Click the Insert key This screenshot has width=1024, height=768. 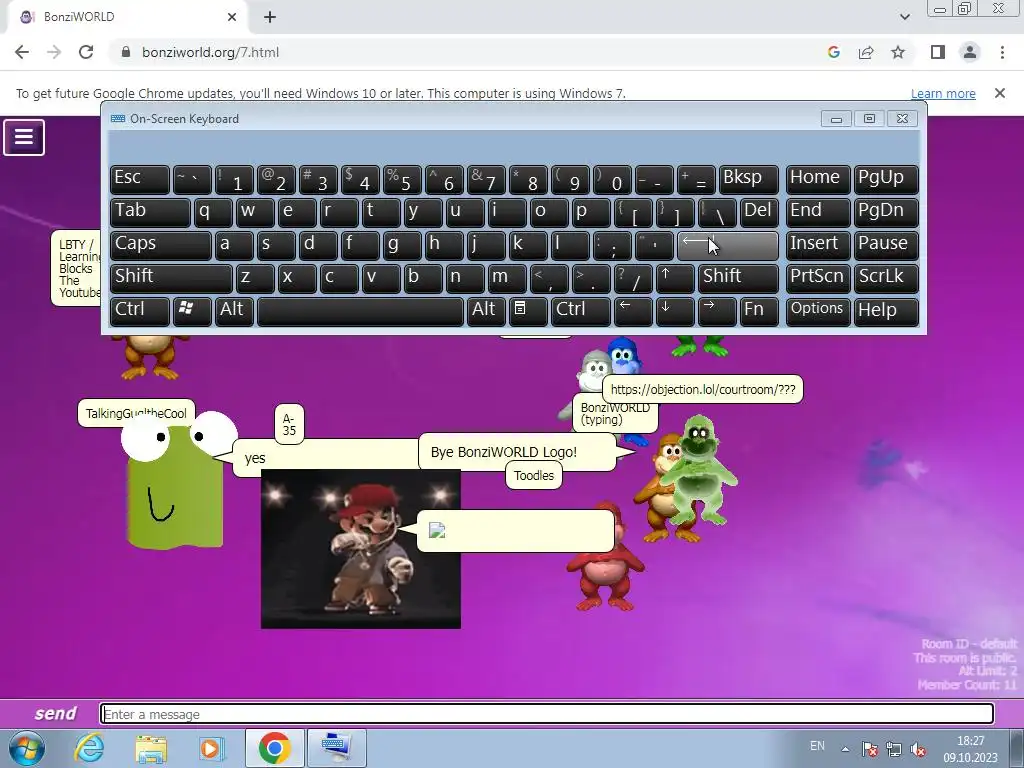pos(818,245)
